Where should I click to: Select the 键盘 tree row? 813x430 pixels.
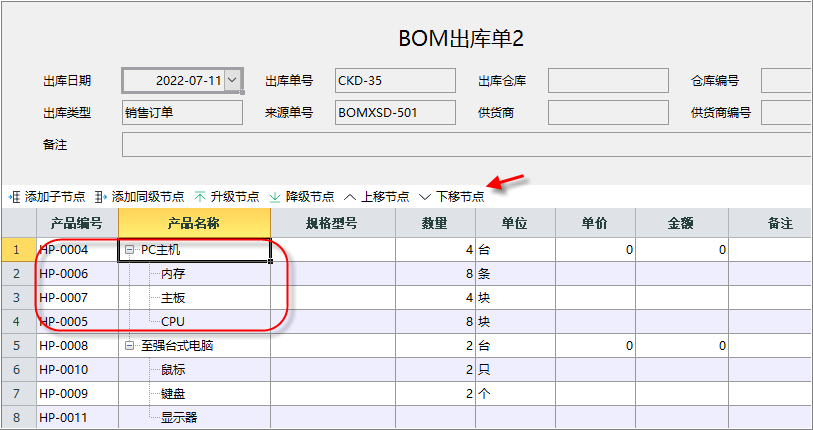[x=194, y=394]
